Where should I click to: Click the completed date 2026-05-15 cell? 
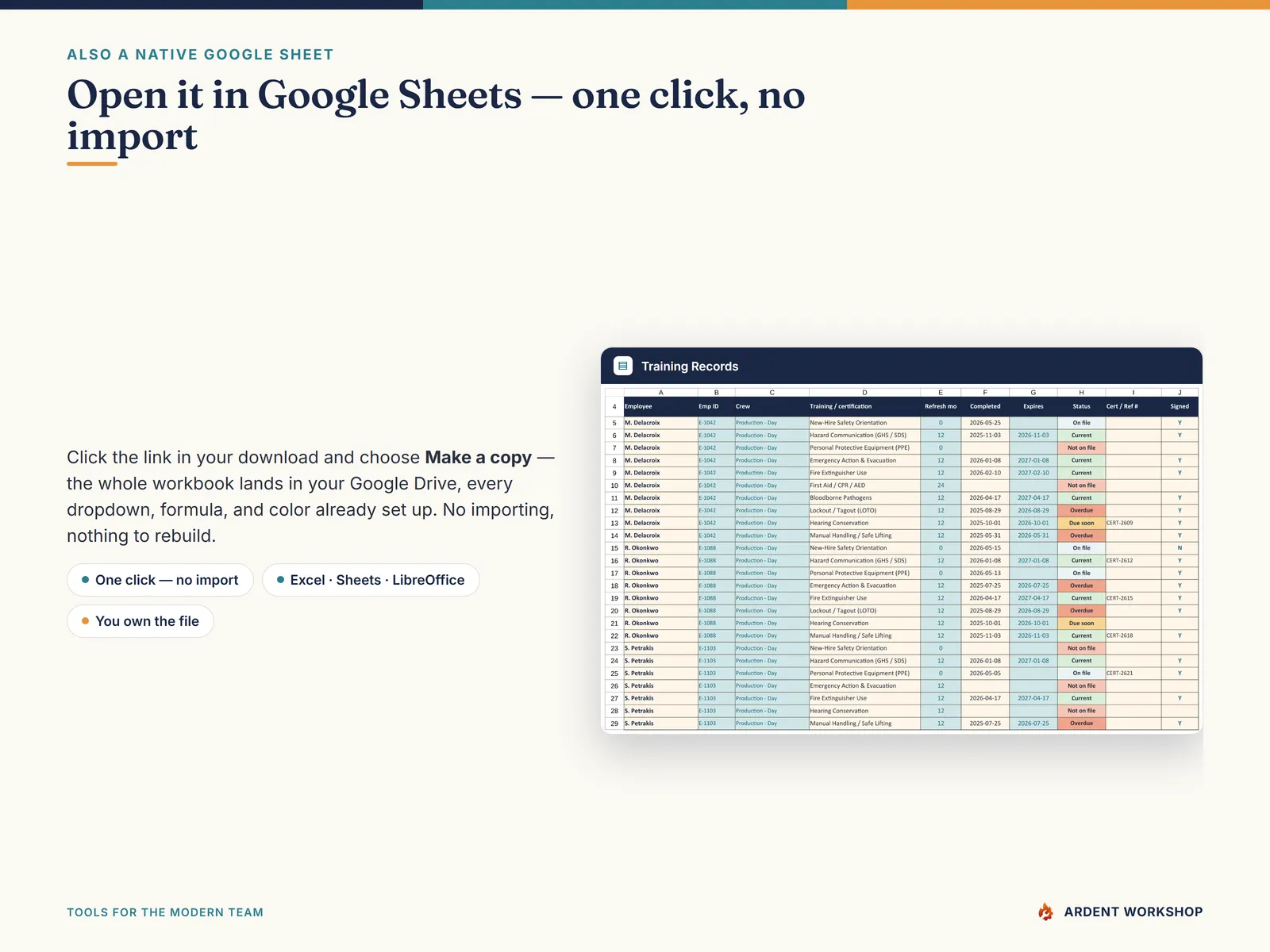[x=985, y=548]
